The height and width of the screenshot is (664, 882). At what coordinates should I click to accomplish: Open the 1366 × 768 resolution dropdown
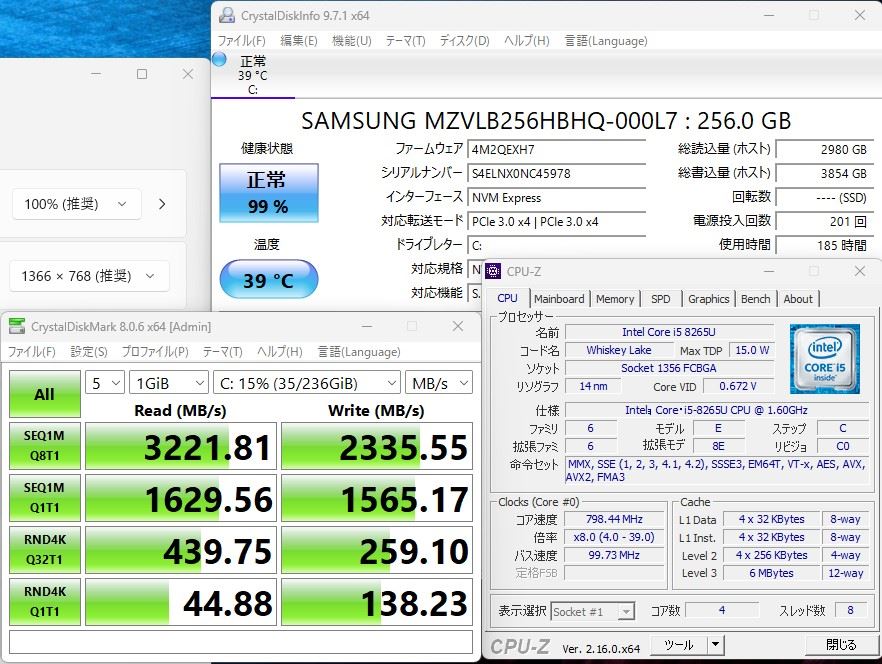pyautogui.click(x=89, y=276)
